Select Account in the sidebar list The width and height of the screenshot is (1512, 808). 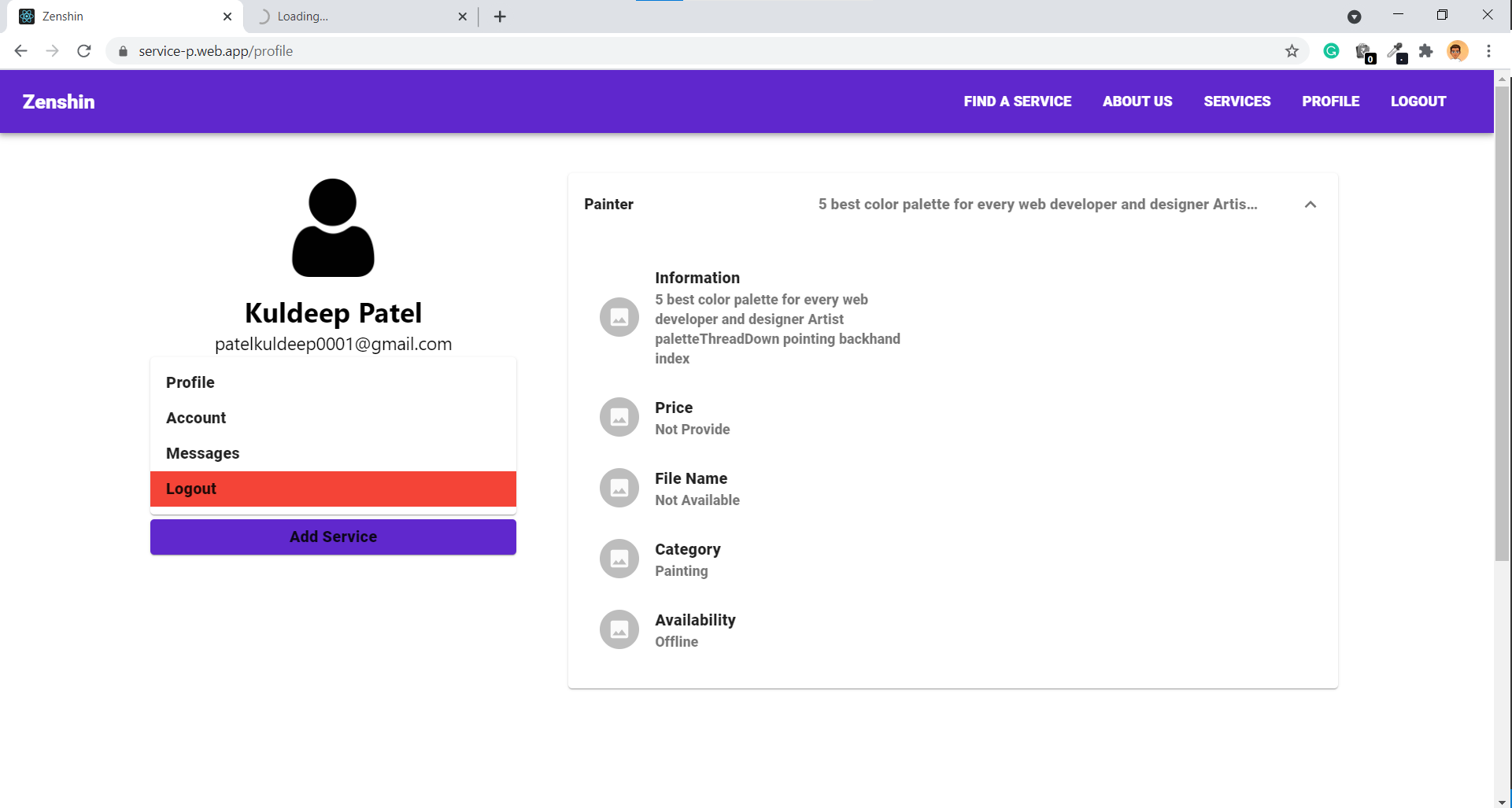tap(333, 418)
